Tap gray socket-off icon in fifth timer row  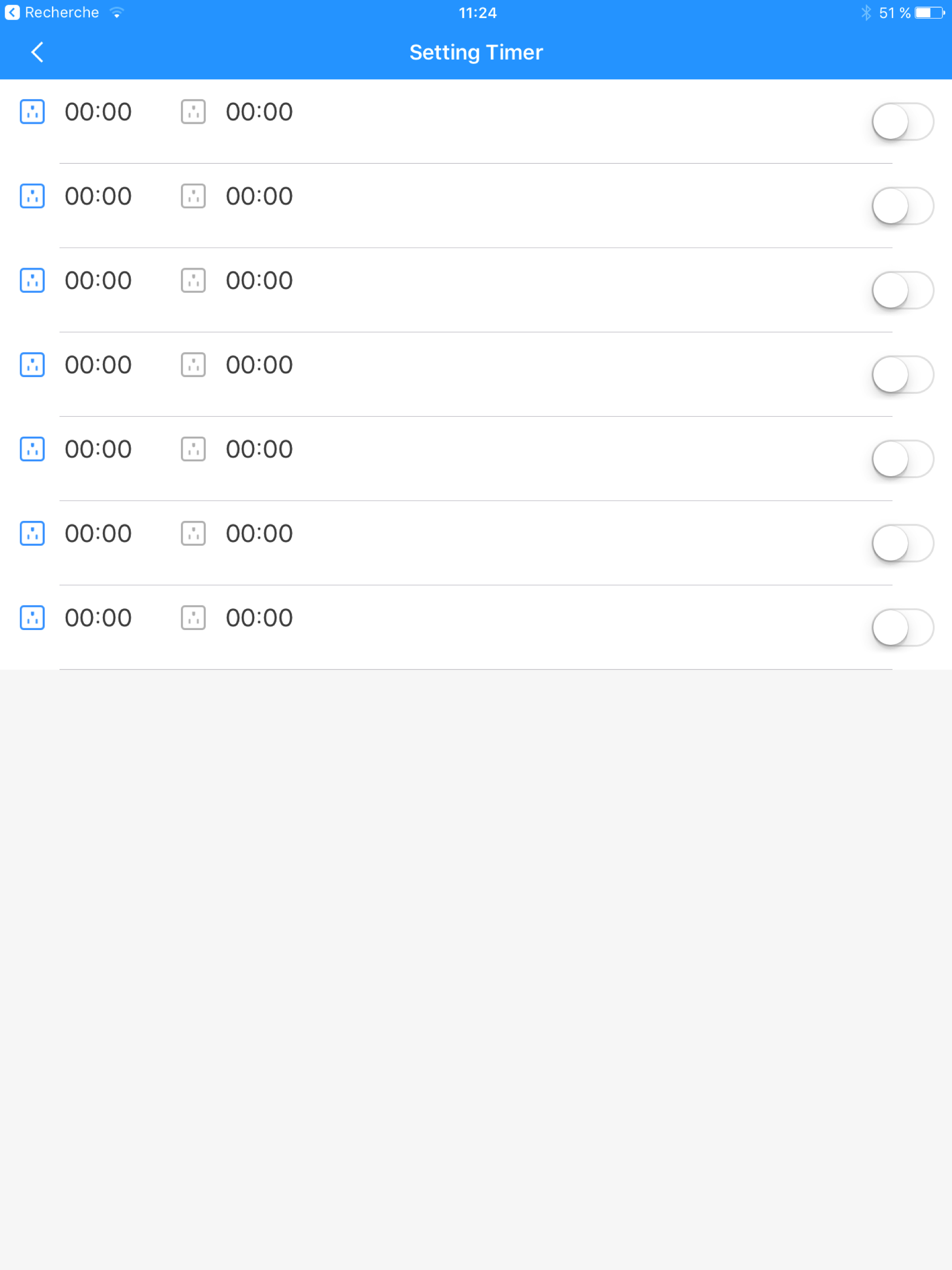[x=193, y=449]
